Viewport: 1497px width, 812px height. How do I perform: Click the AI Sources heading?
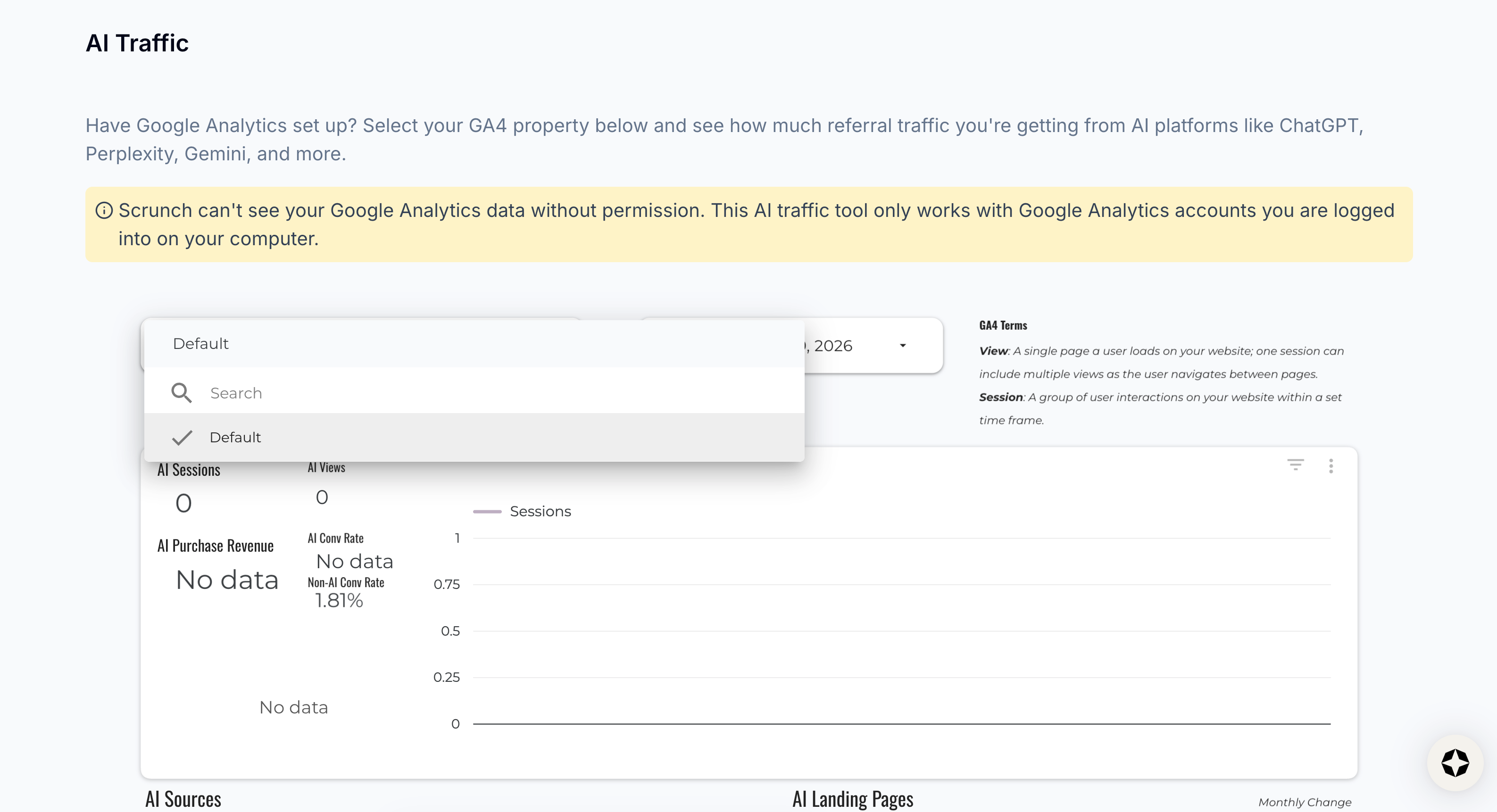[183, 799]
